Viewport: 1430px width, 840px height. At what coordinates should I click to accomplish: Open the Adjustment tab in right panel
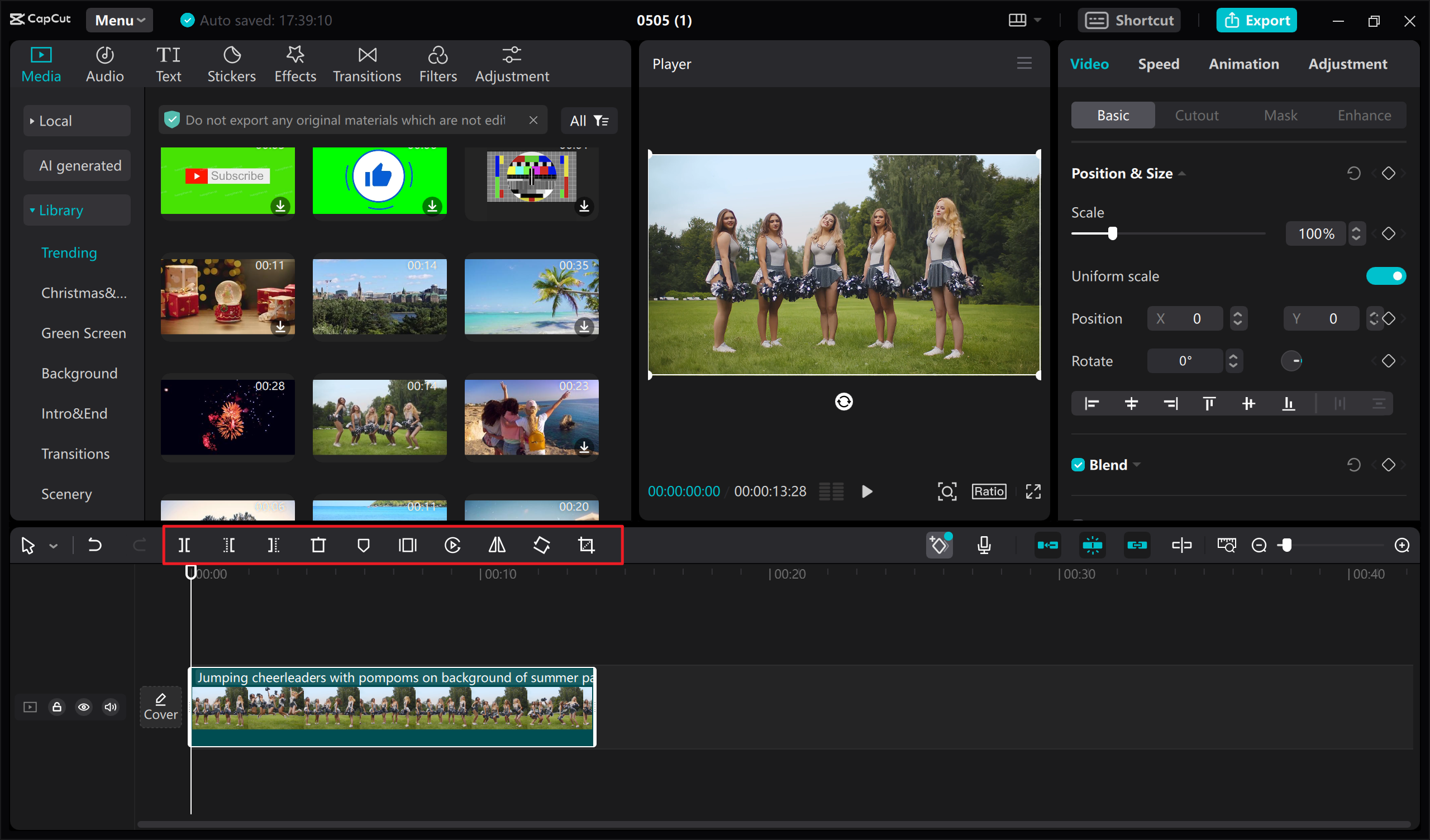pyautogui.click(x=1347, y=64)
